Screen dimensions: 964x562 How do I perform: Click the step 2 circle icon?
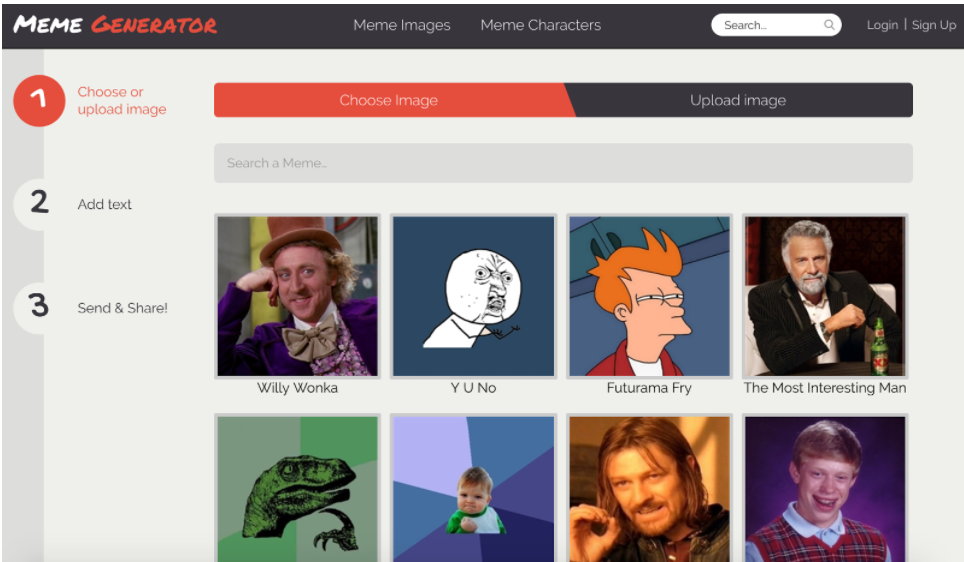coord(39,204)
